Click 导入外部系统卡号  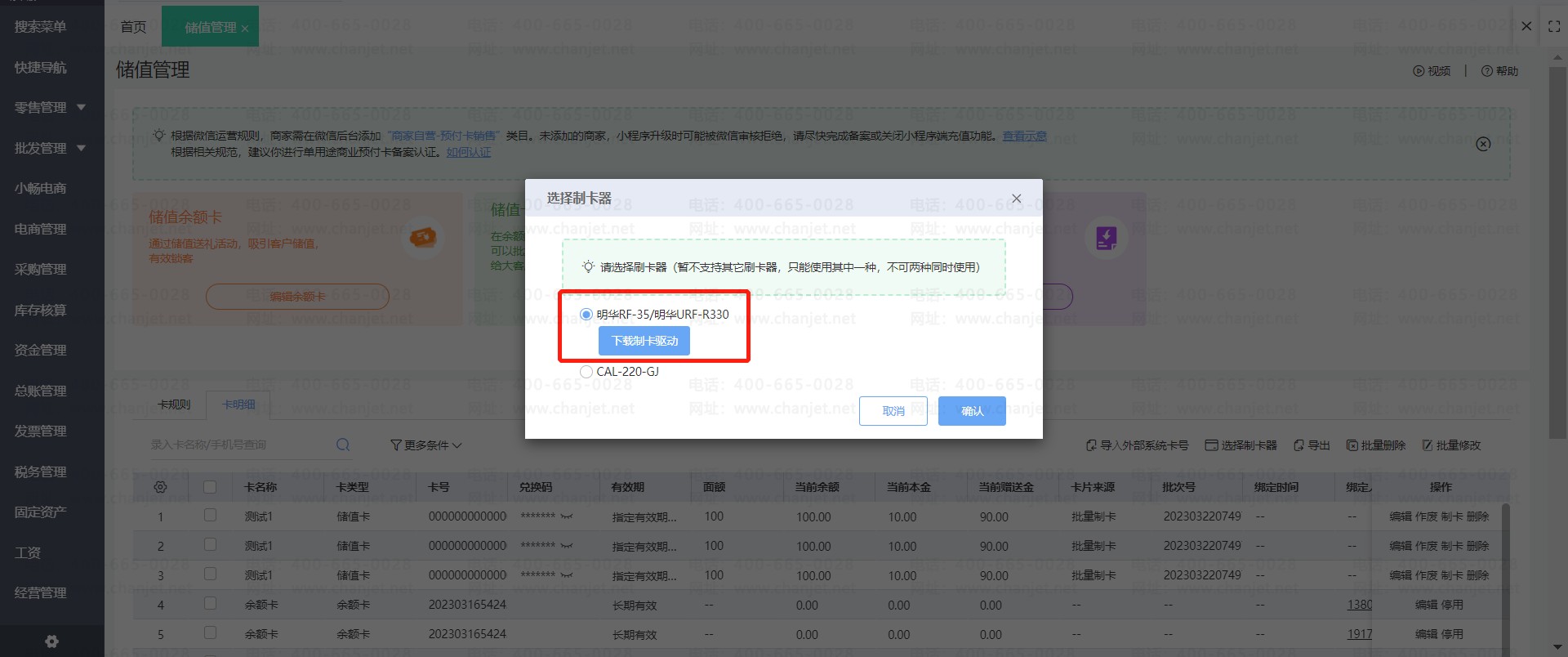click(x=1137, y=445)
